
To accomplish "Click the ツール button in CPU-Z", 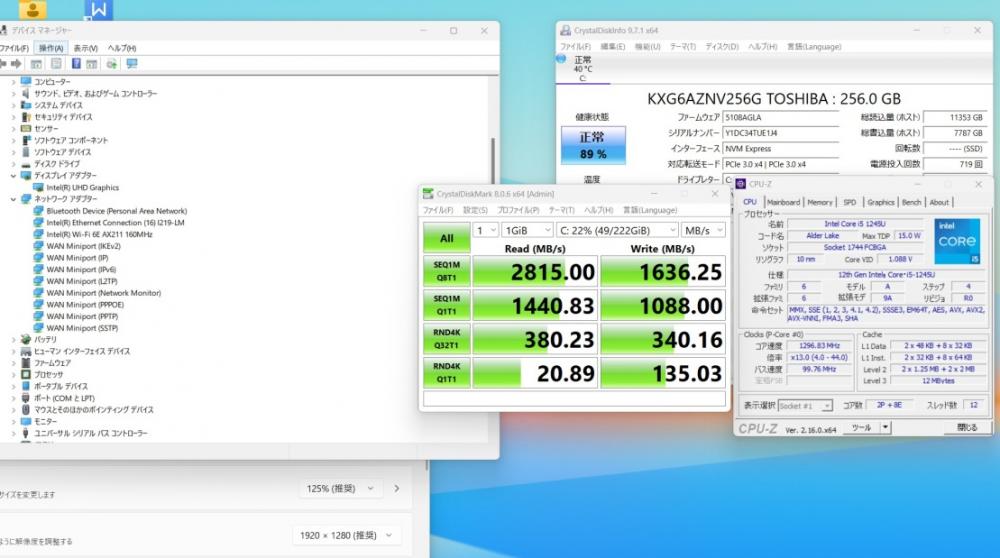I will click(862, 428).
